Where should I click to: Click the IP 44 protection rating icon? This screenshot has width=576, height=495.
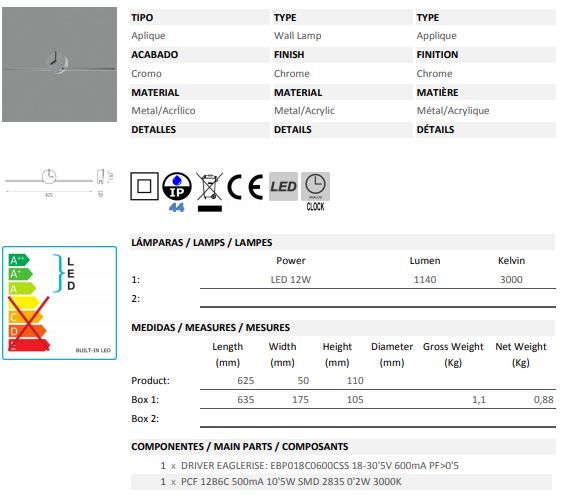point(177,192)
